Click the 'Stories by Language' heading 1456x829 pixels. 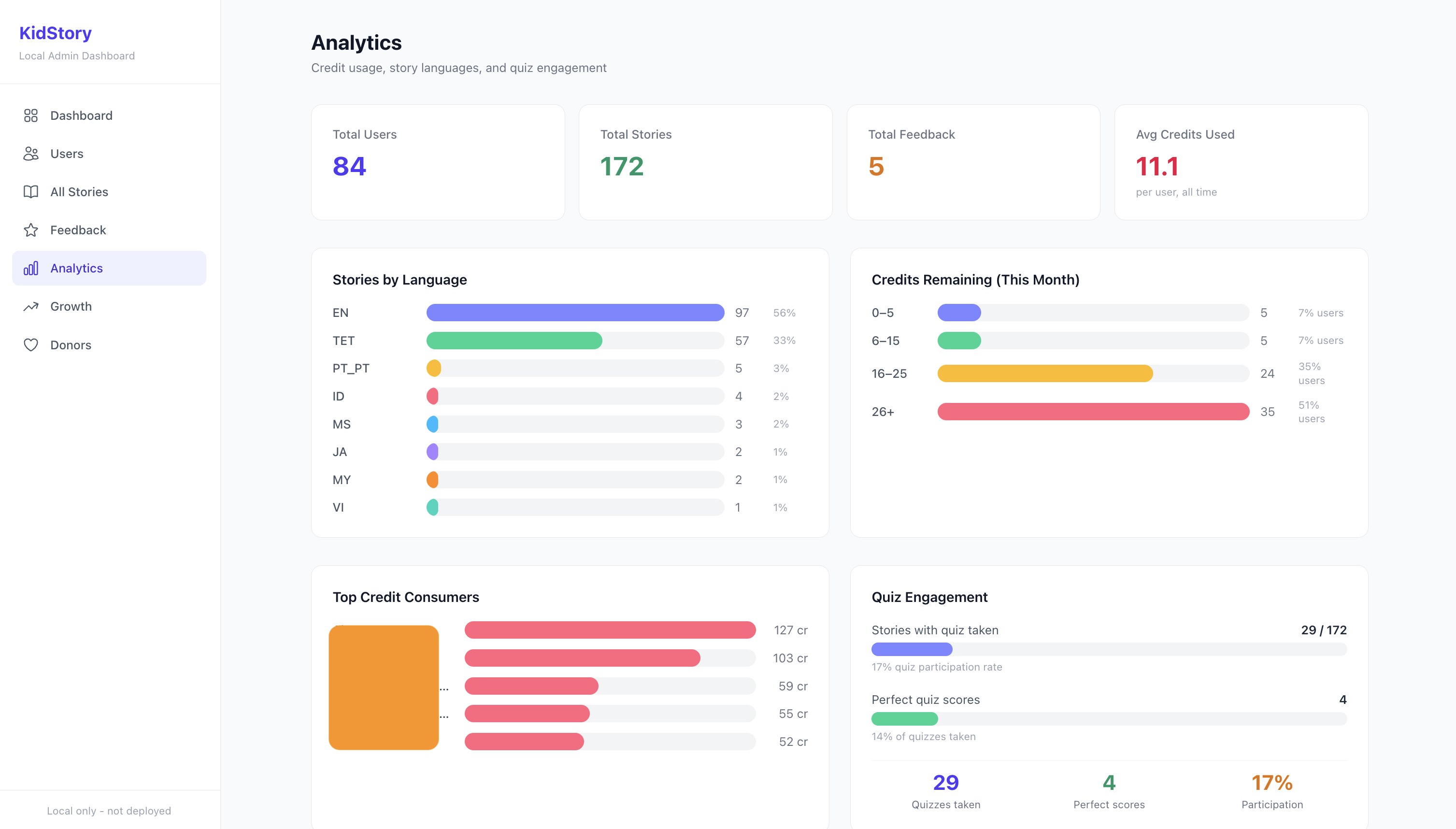400,280
